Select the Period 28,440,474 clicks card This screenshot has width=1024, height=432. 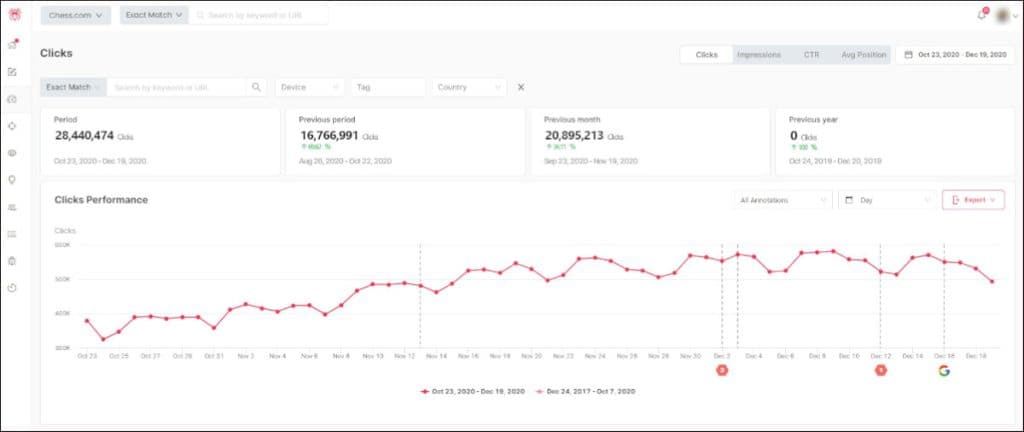[x=160, y=141]
